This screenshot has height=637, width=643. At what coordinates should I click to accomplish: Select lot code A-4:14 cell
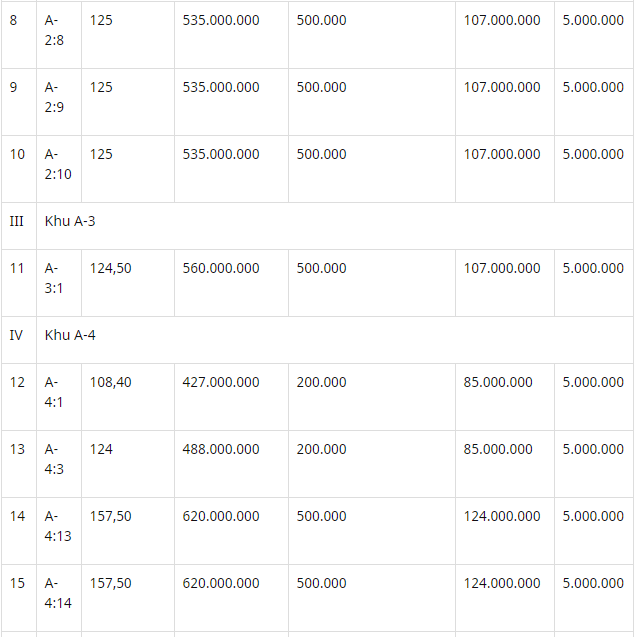coord(59,598)
